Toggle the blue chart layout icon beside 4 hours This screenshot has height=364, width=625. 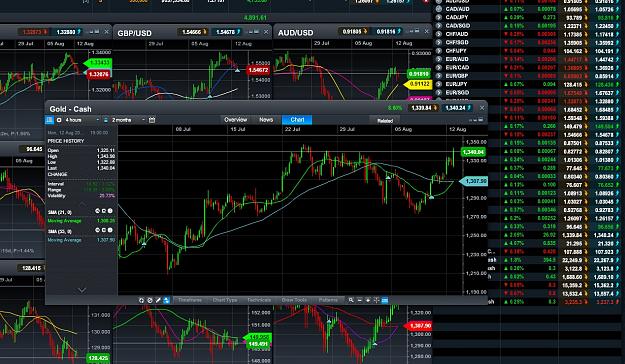tap(49, 120)
